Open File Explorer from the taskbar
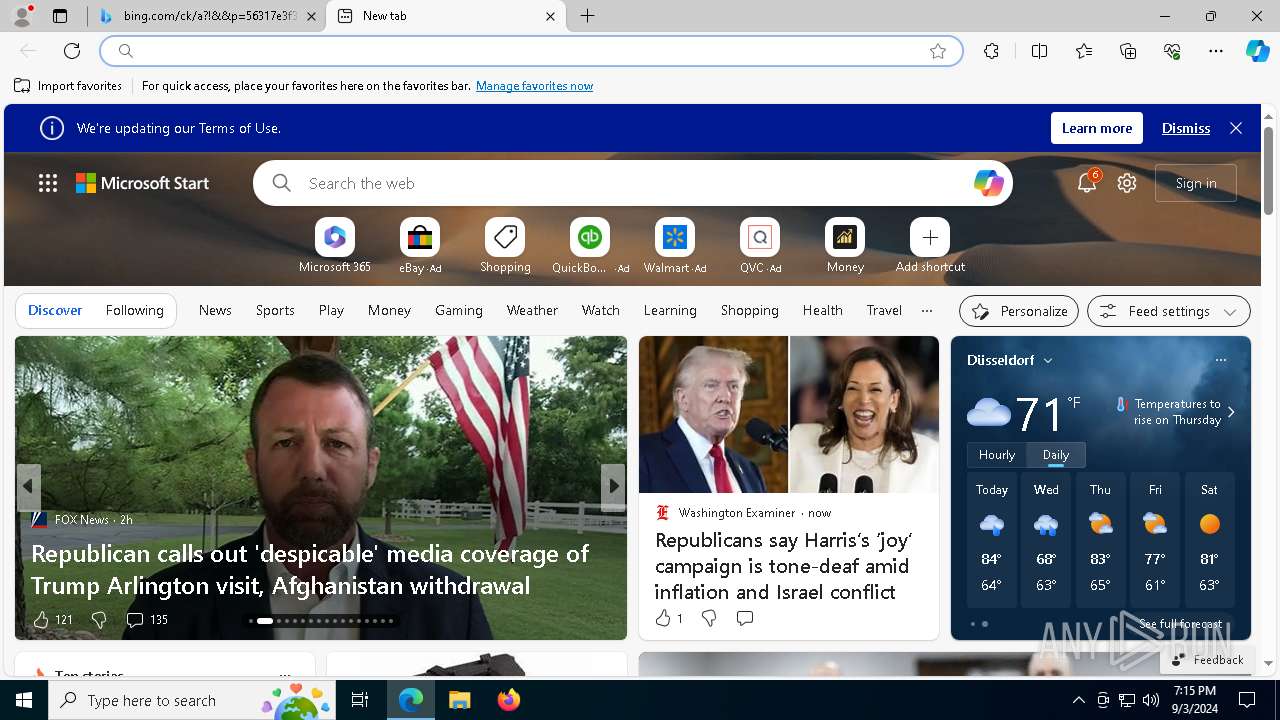The width and height of the screenshot is (1280, 720). click(x=460, y=700)
